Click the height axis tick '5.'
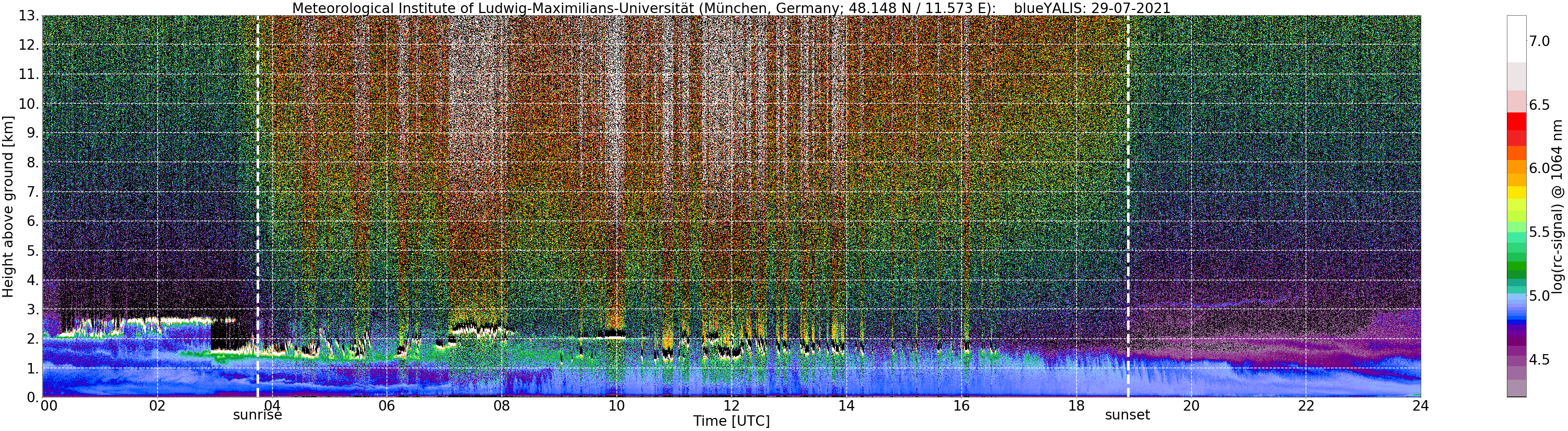The width and height of the screenshot is (1568, 431). [x=32, y=251]
